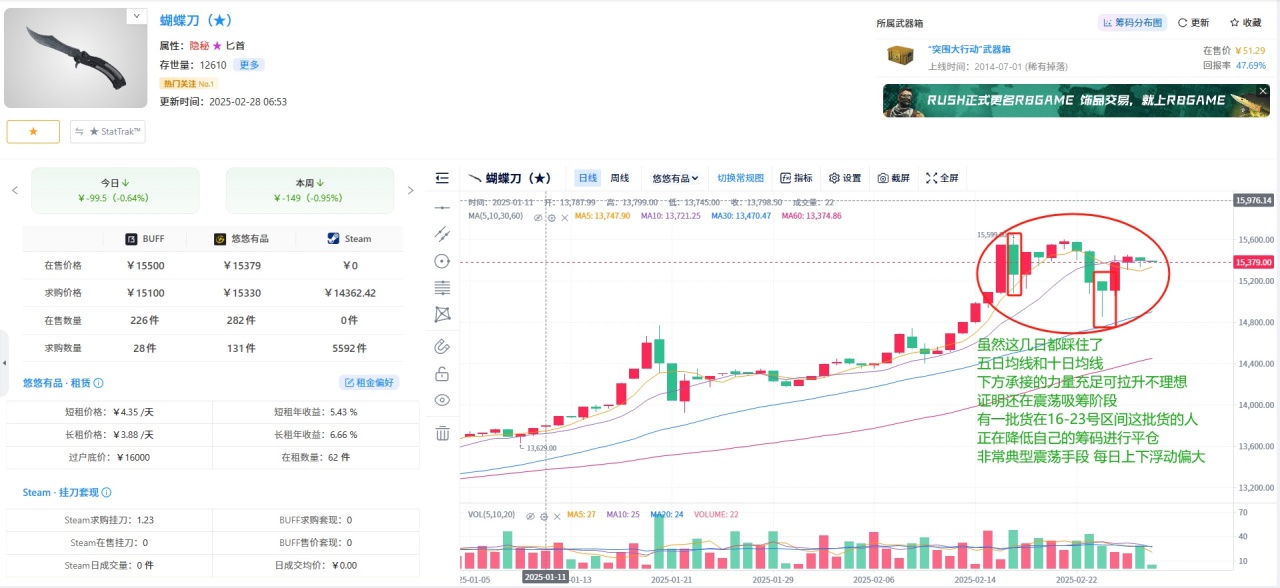Click the 回报率 47.69% value
1280x588 pixels.
click(1250, 65)
